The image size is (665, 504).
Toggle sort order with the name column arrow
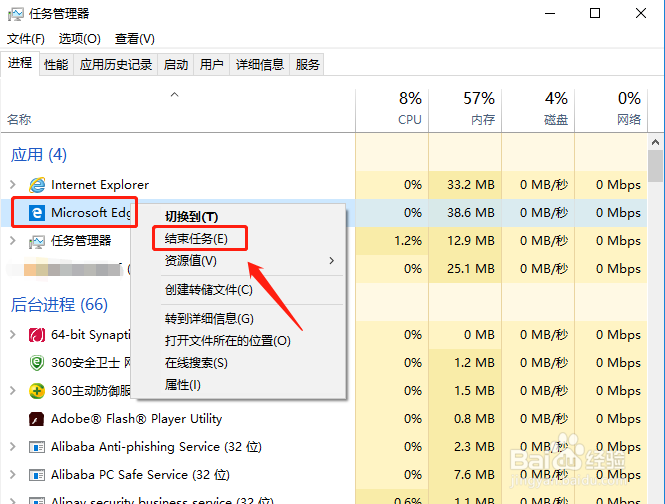pos(174,95)
